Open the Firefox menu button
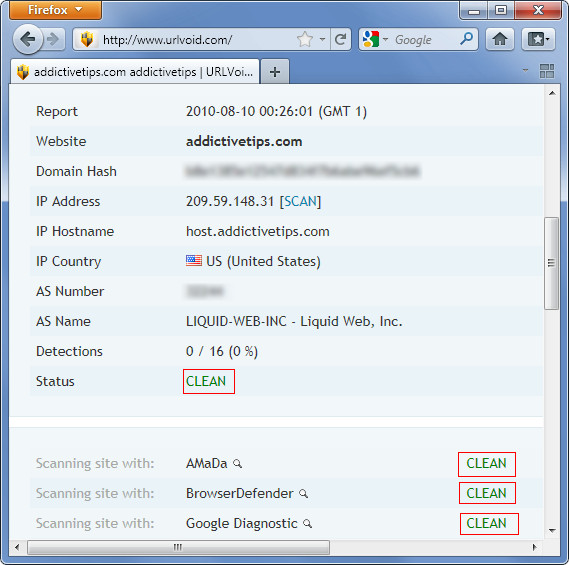Image resolution: width=569 pixels, height=565 pixels. (x=56, y=10)
